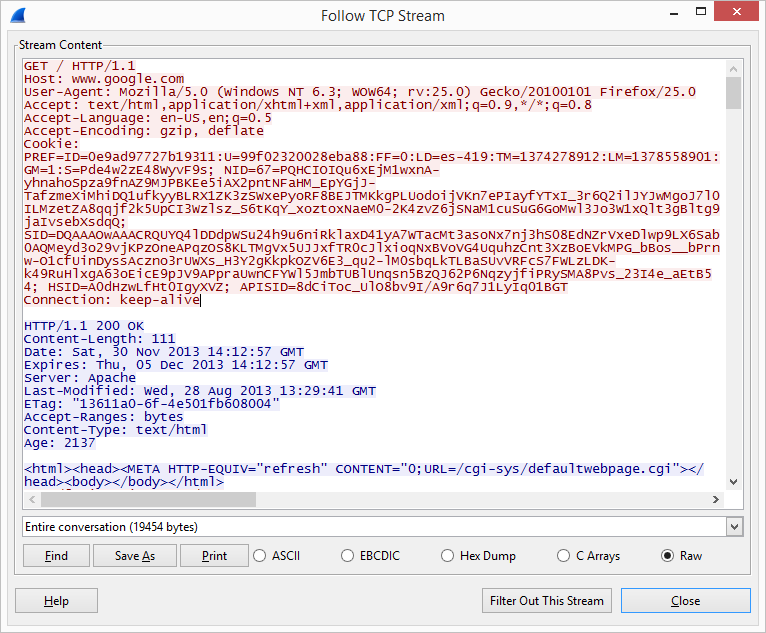The width and height of the screenshot is (766, 633).
Task: Click the Last-Modified header line
Action: [x=200, y=391]
